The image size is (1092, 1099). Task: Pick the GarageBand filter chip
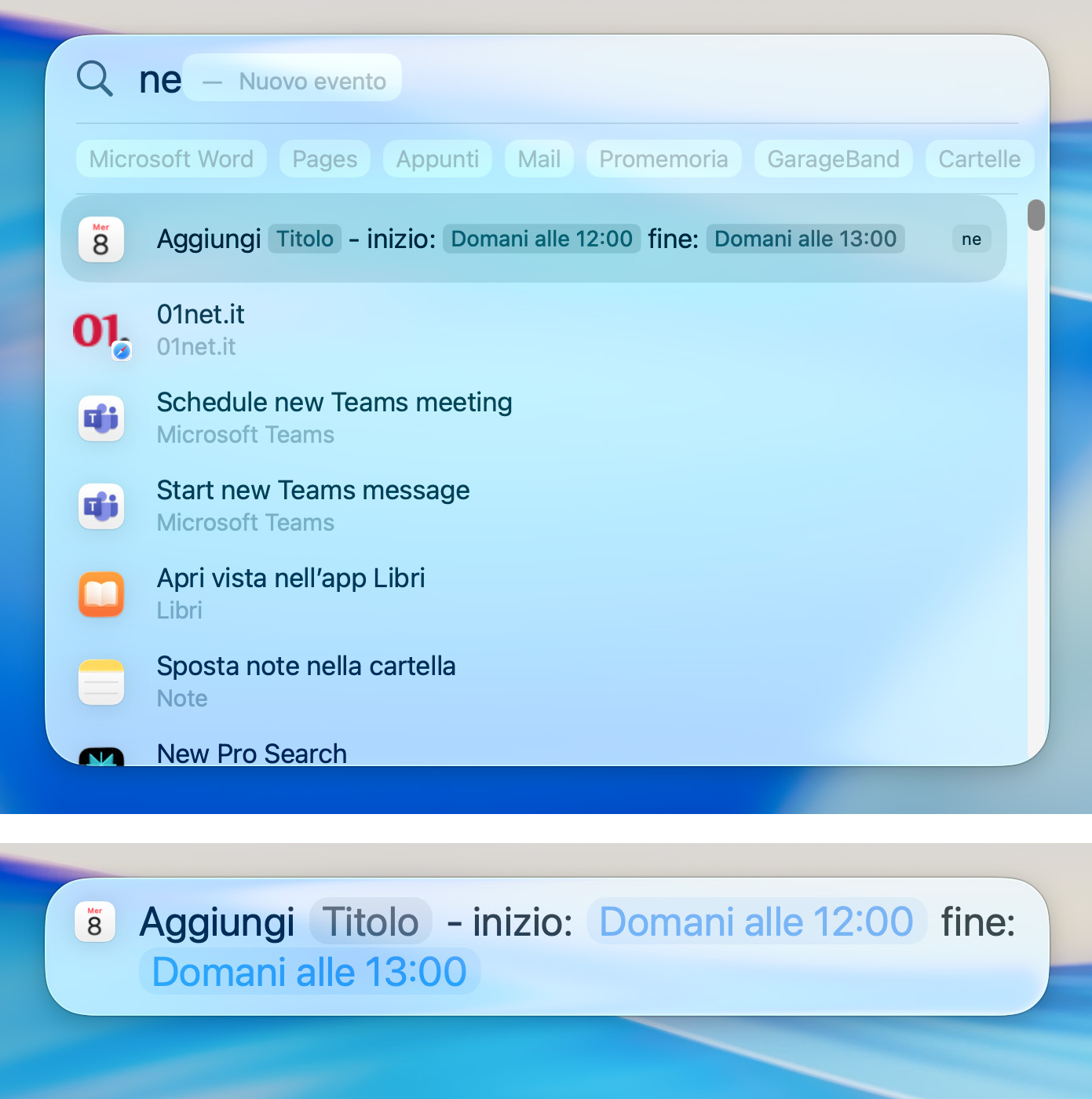tap(834, 159)
